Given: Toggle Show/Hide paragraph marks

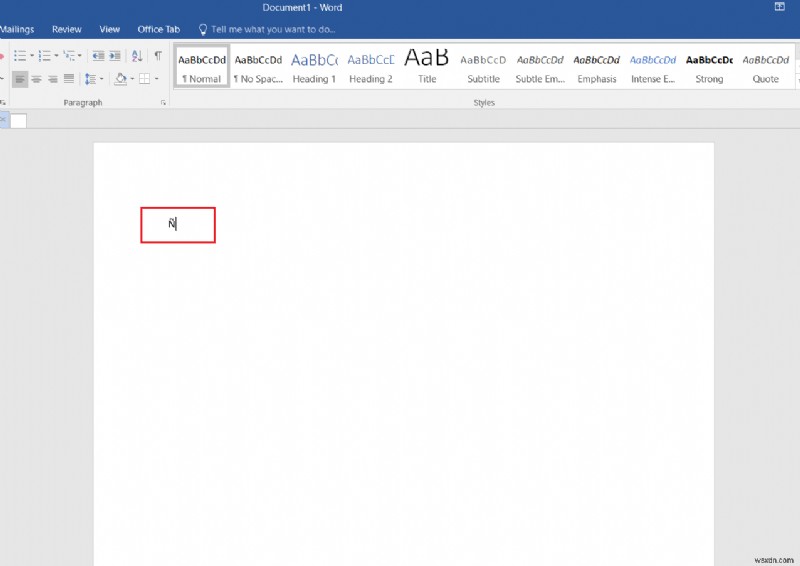Looking at the screenshot, I should [x=158, y=56].
